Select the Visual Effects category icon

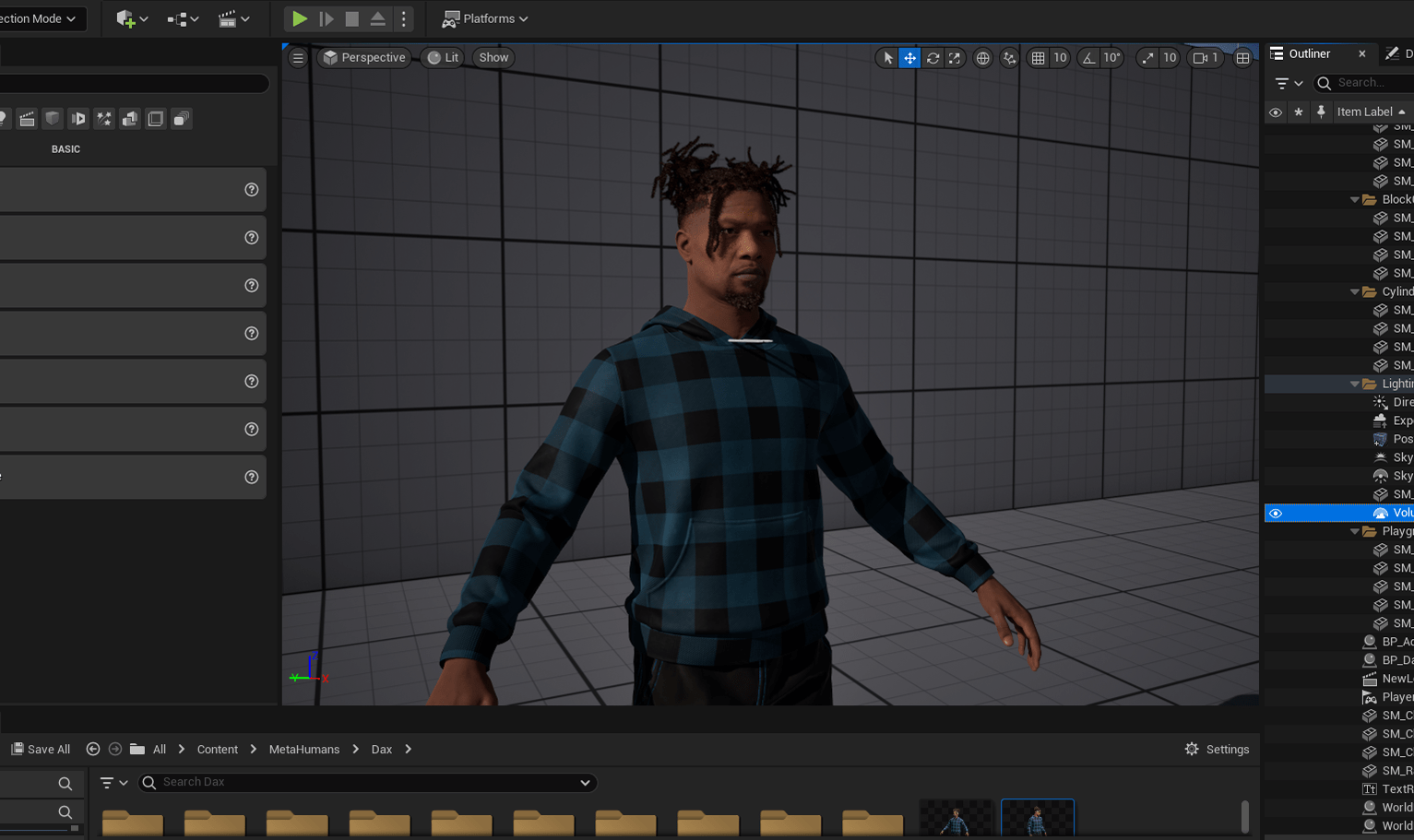click(x=104, y=119)
